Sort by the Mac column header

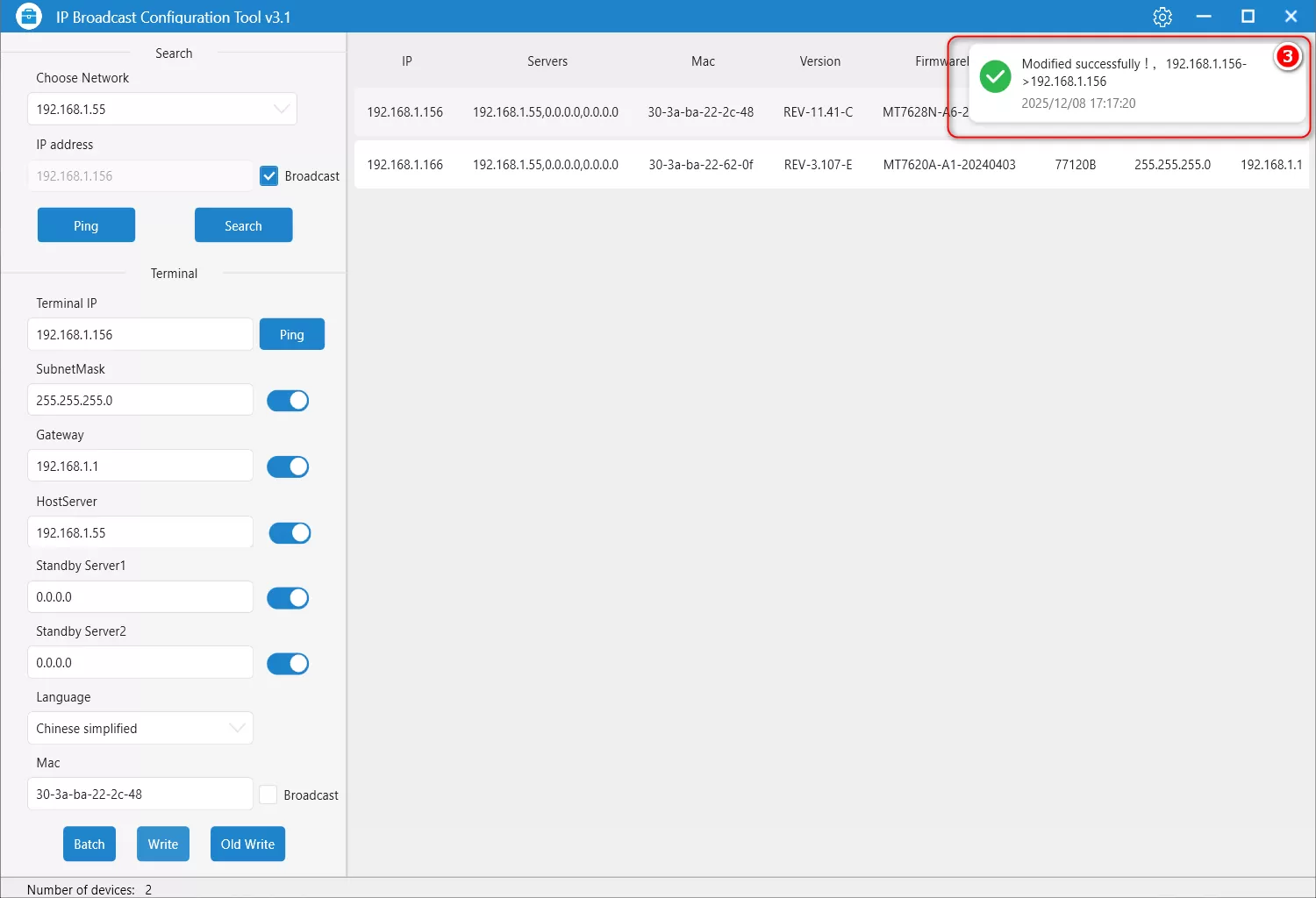point(703,61)
